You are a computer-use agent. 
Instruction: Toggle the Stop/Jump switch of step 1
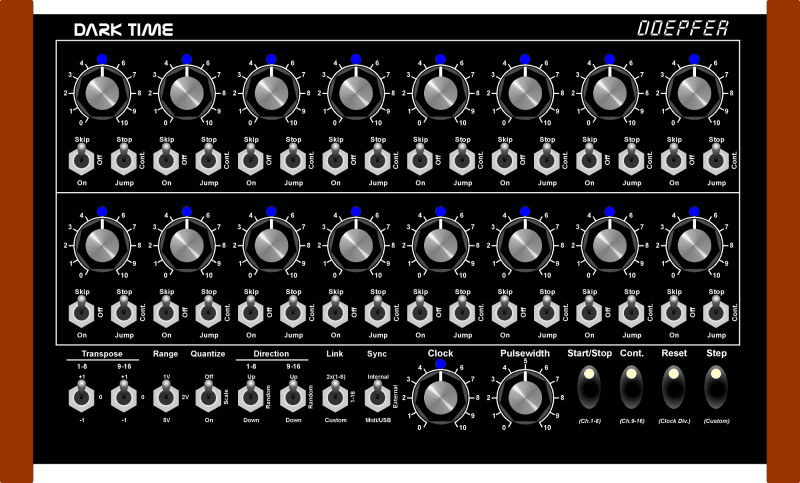tap(124, 159)
